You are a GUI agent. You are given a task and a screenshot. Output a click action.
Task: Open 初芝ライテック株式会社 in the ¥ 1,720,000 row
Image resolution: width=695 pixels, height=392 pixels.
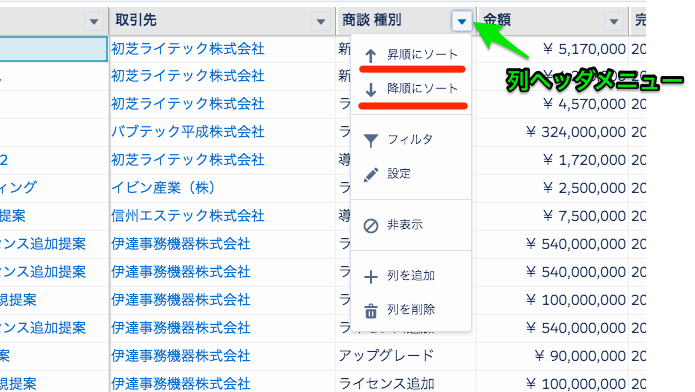tap(188, 160)
